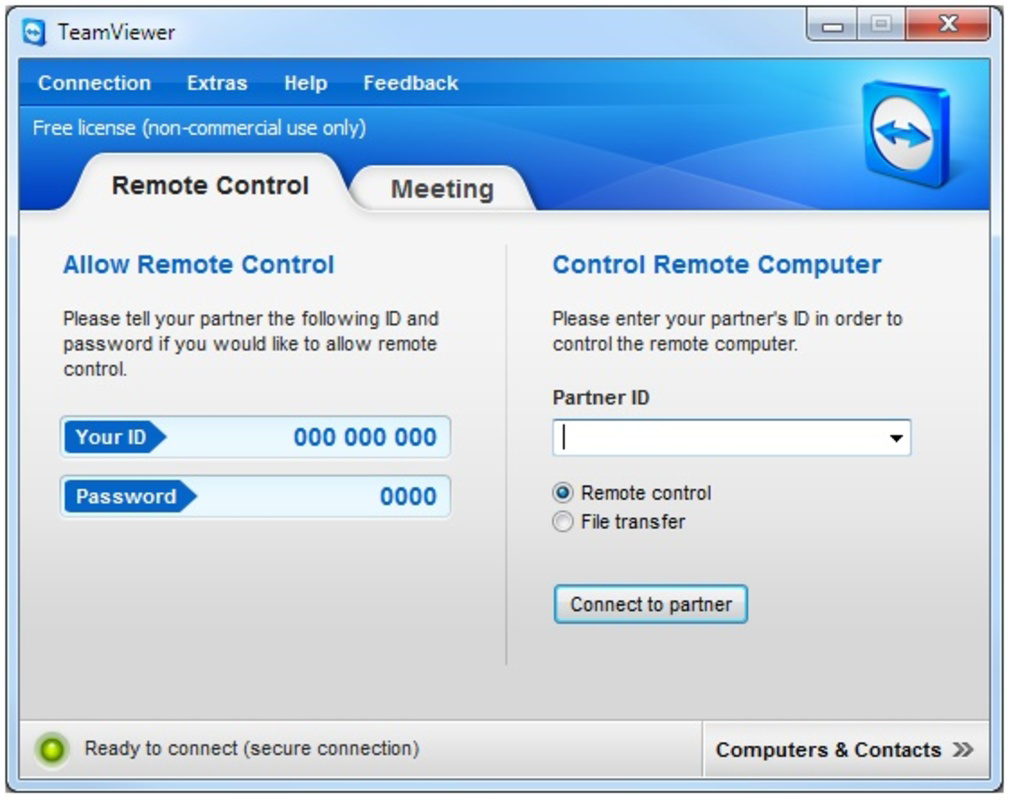Open the Feedback menu

[x=410, y=84]
